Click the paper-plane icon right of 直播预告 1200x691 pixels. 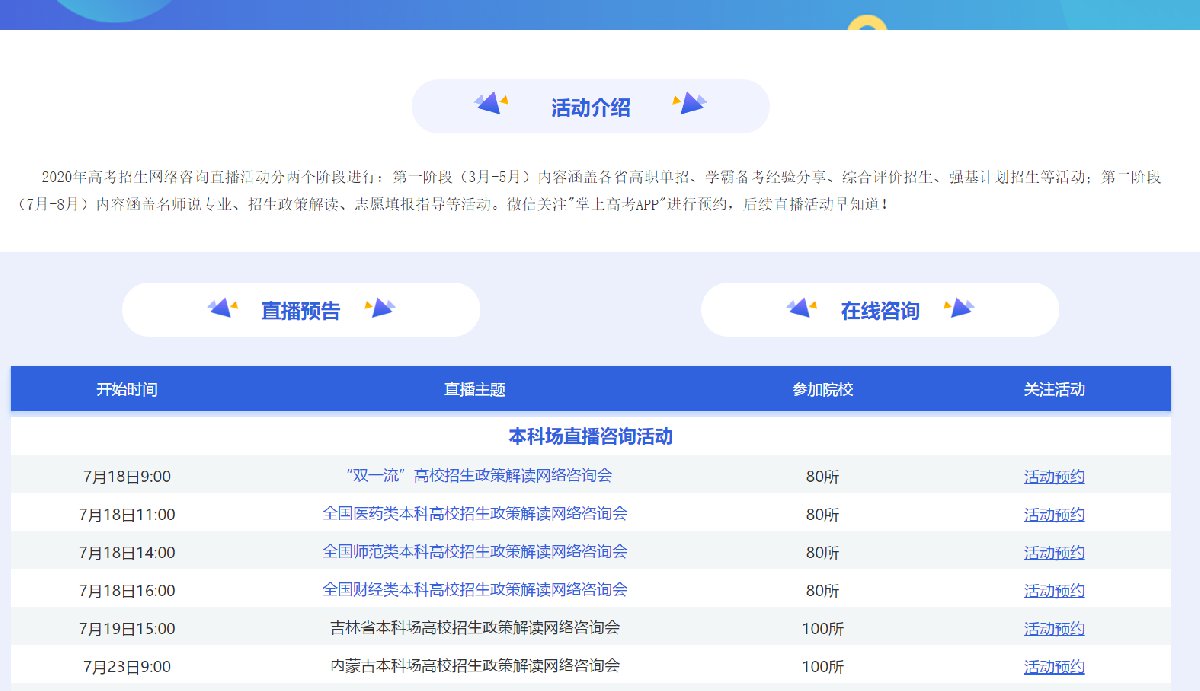380,308
